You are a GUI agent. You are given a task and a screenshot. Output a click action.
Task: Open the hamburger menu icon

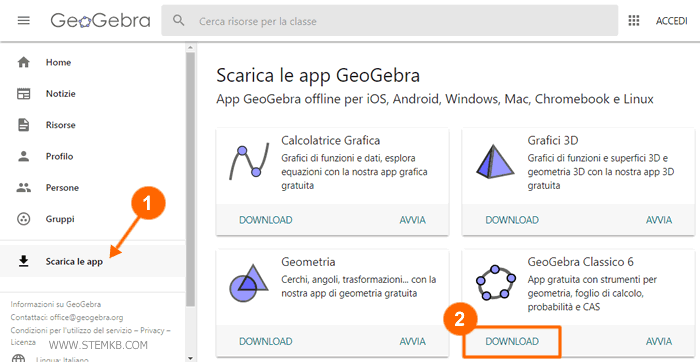coord(24,21)
